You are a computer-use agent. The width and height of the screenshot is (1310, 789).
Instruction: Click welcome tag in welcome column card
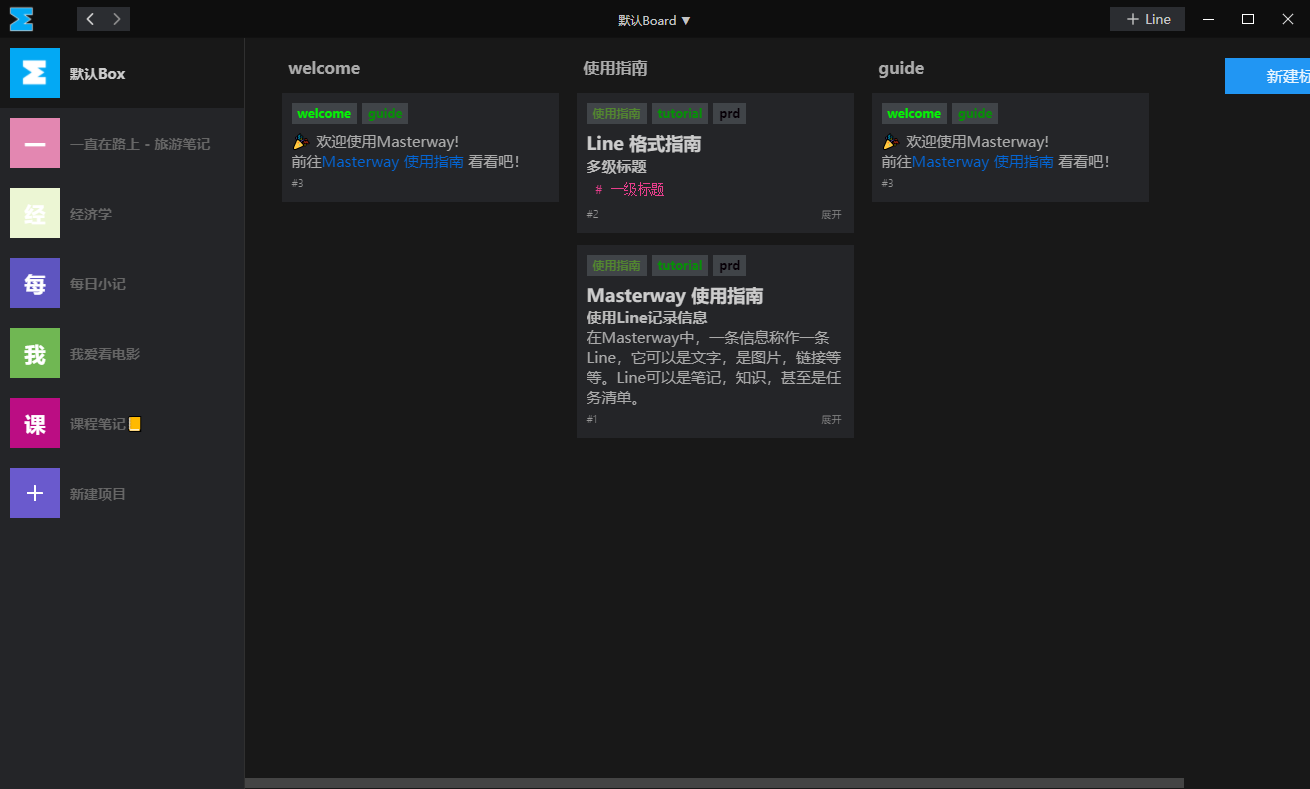point(324,114)
